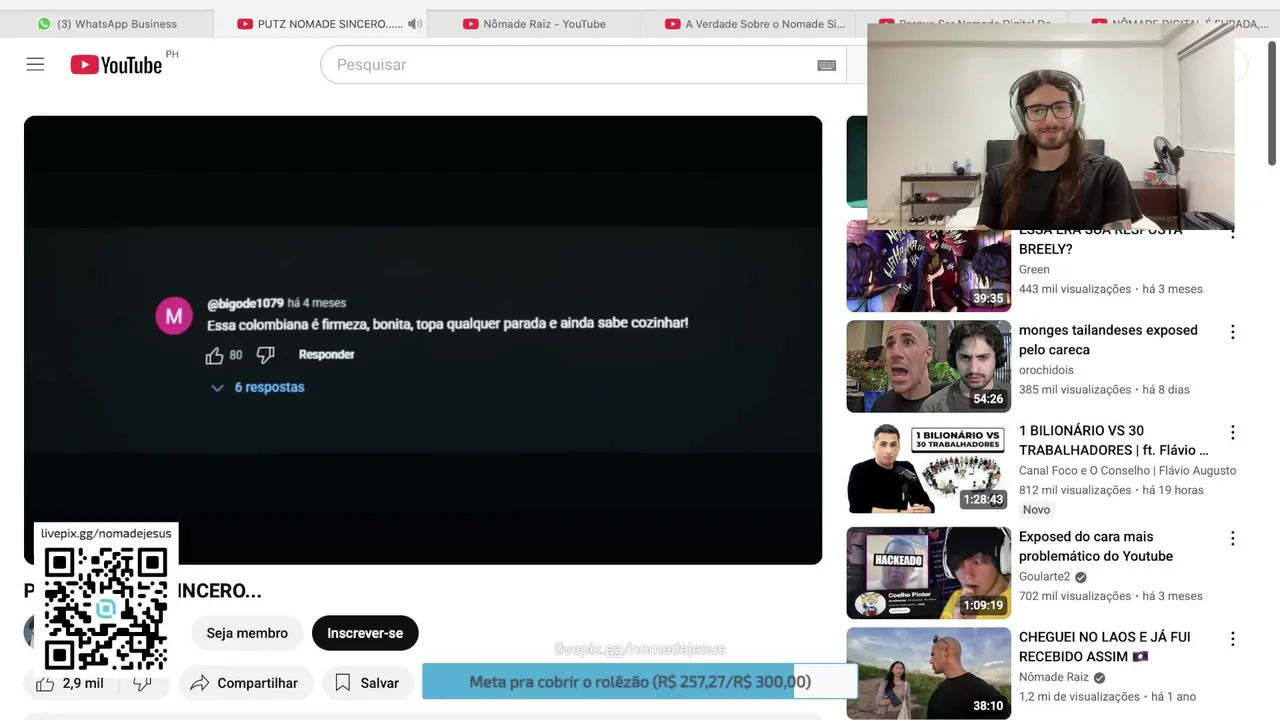Open Canal Foco e O Conselho channel
This screenshot has width=1280, height=720.
(1127, 470)
